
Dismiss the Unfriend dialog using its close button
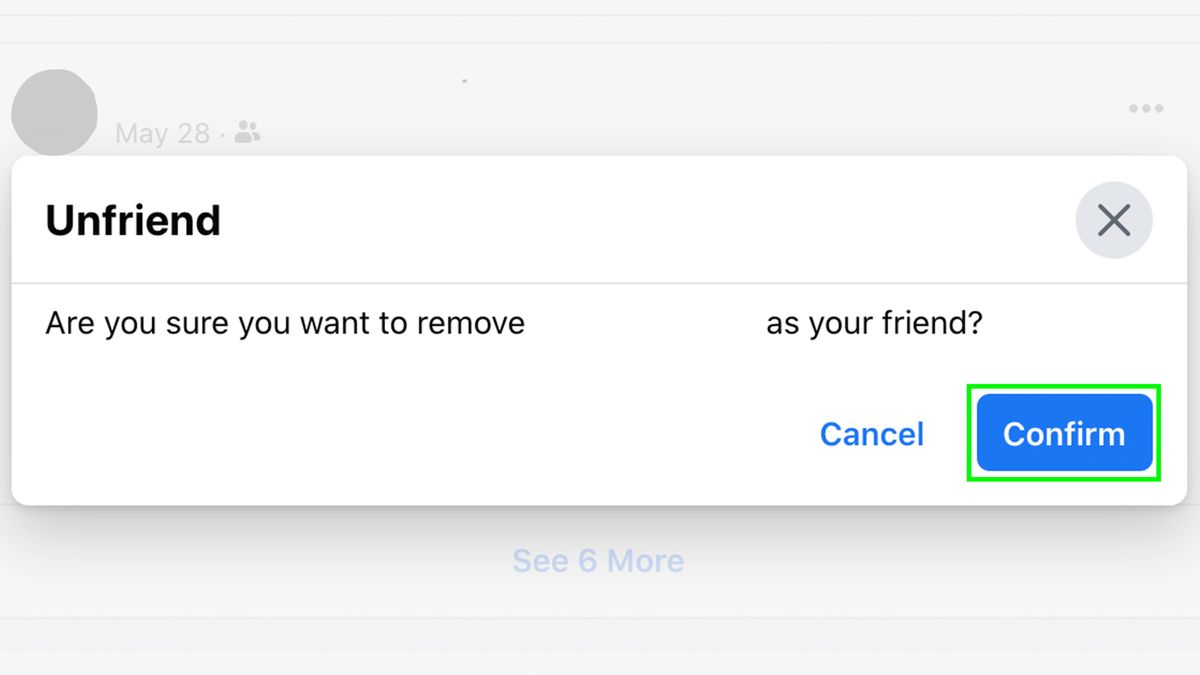[x=1113, y=220]
